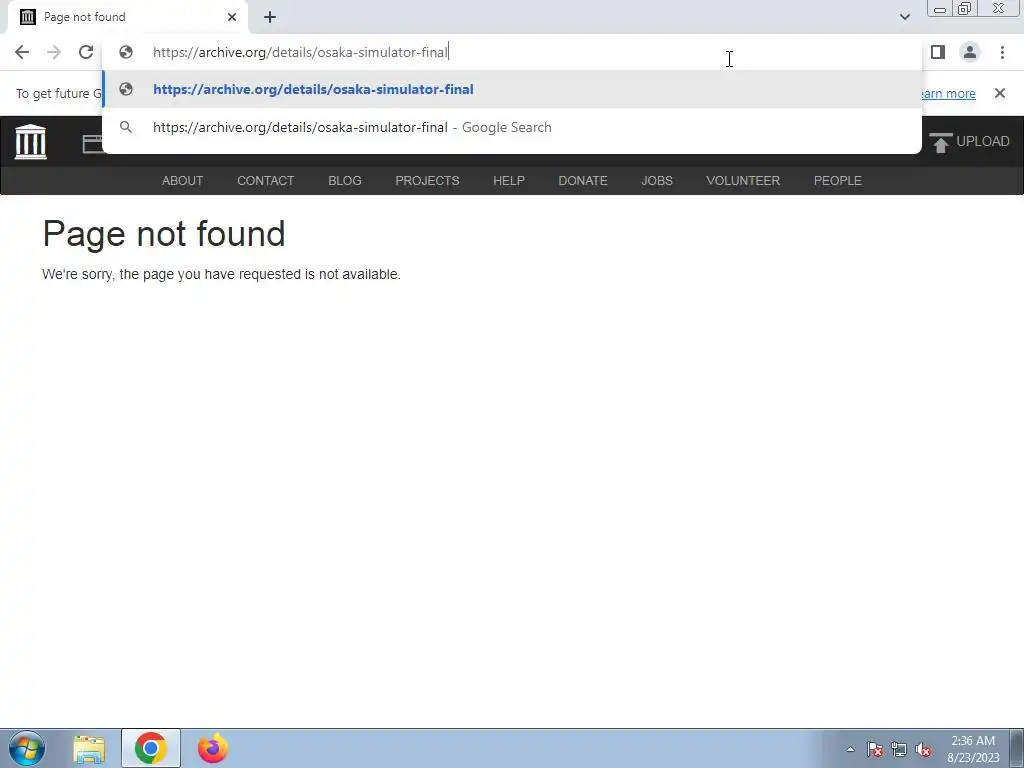The image size is (1024, 768).
Task: Reload the page with the refresh icon
Action: (86, 52)
